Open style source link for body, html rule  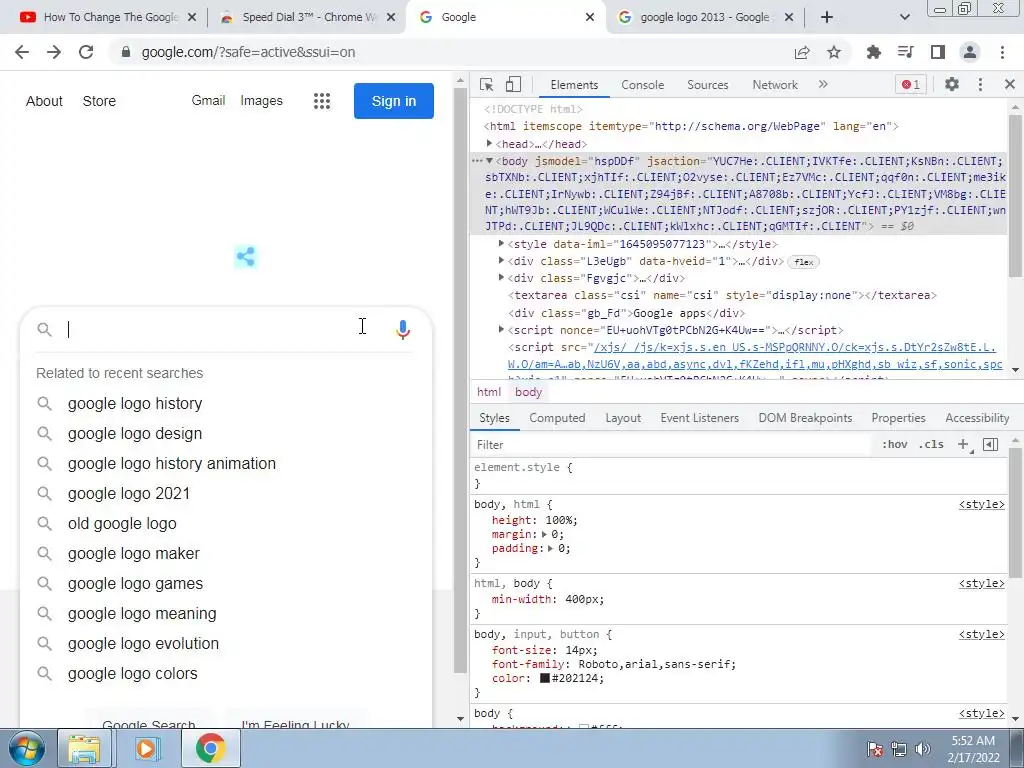click(x=982, y=504)
